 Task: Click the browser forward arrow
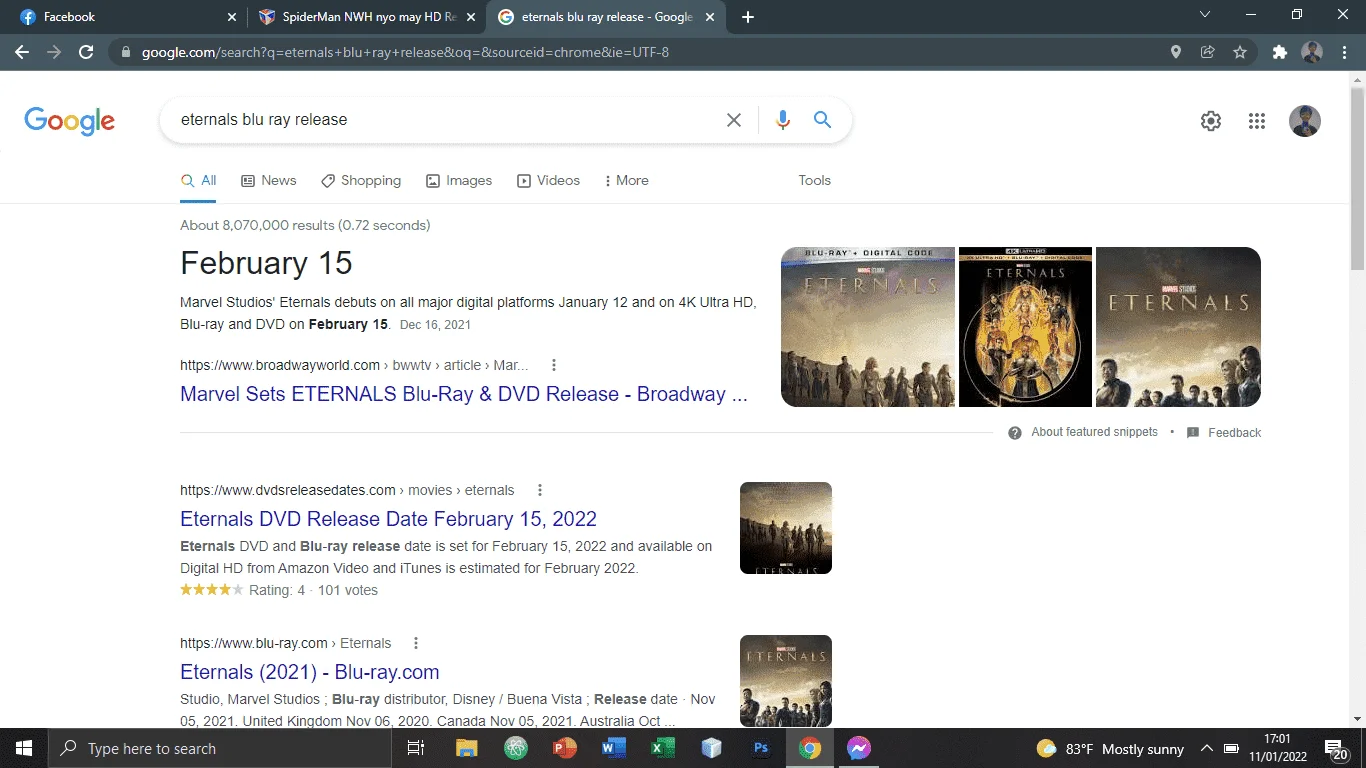tap(54, 52)
